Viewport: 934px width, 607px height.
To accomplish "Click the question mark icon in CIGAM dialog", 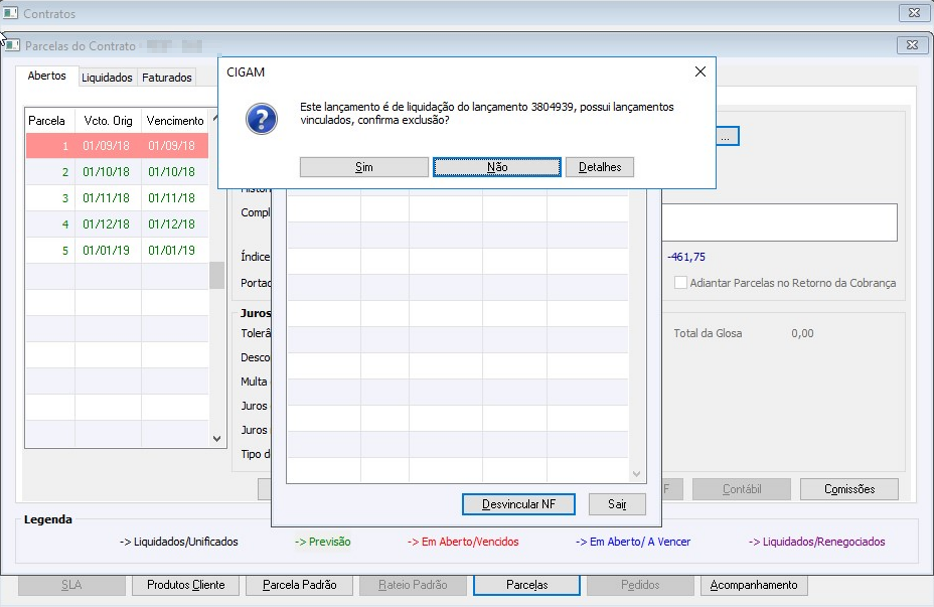I will point(261,119).
